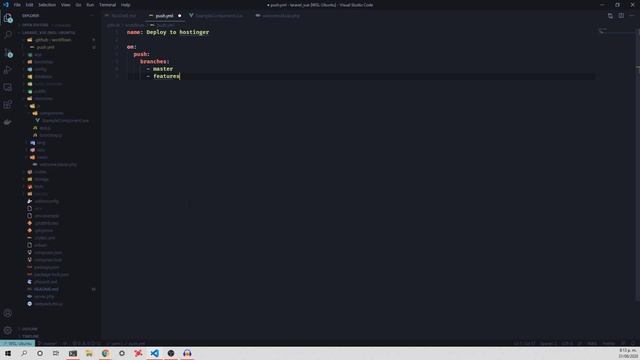
Task: Open the Edit menu
Action: 29,5
